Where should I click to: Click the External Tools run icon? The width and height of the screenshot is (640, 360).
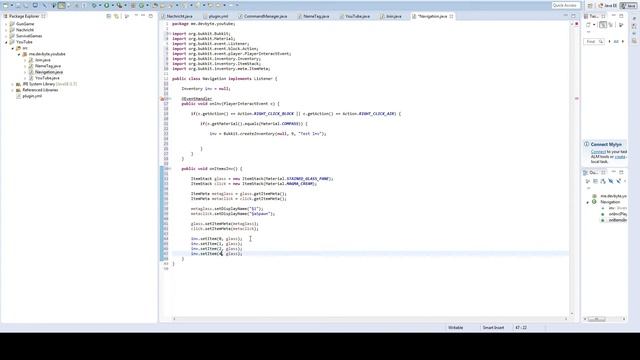pos(119,5)
